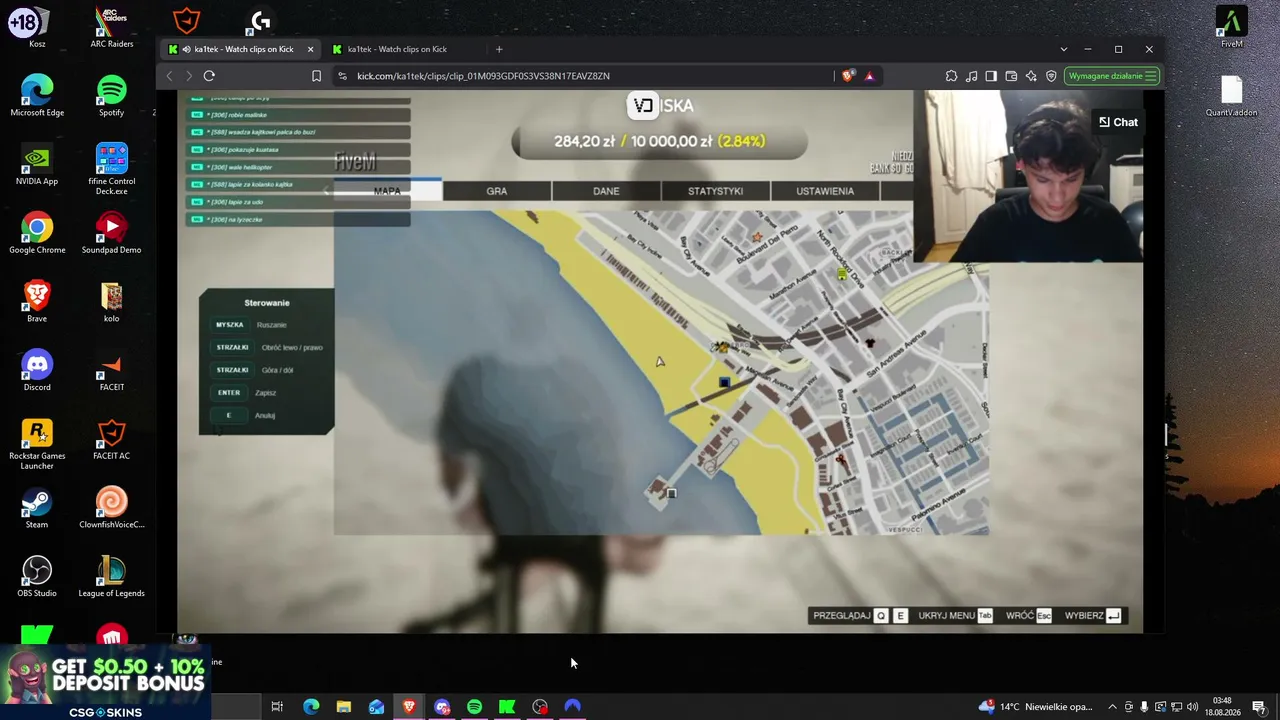Image resolution: width=1280 pixels, height=720 pixels.
Task: Open the weather widget on taskbar
Action: pyautogui.click(x=1036, y=707)
